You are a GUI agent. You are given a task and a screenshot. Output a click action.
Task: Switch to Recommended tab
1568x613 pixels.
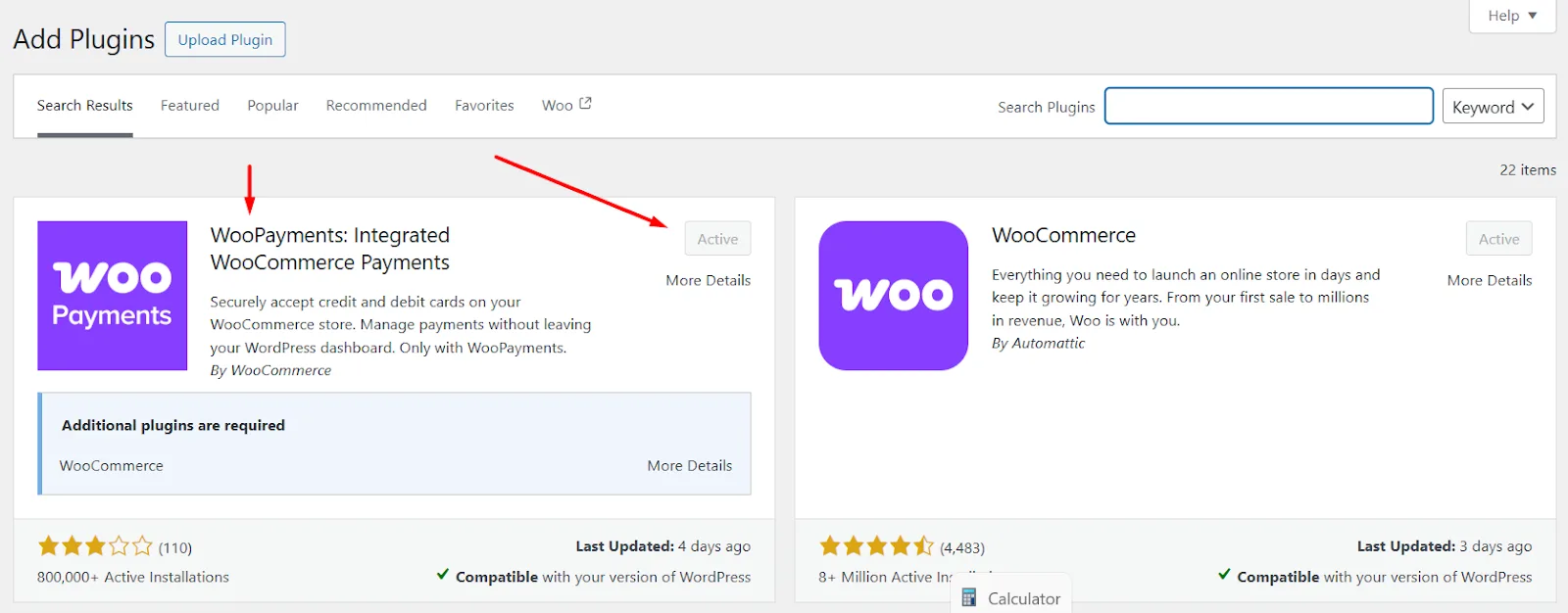(376, 106)
